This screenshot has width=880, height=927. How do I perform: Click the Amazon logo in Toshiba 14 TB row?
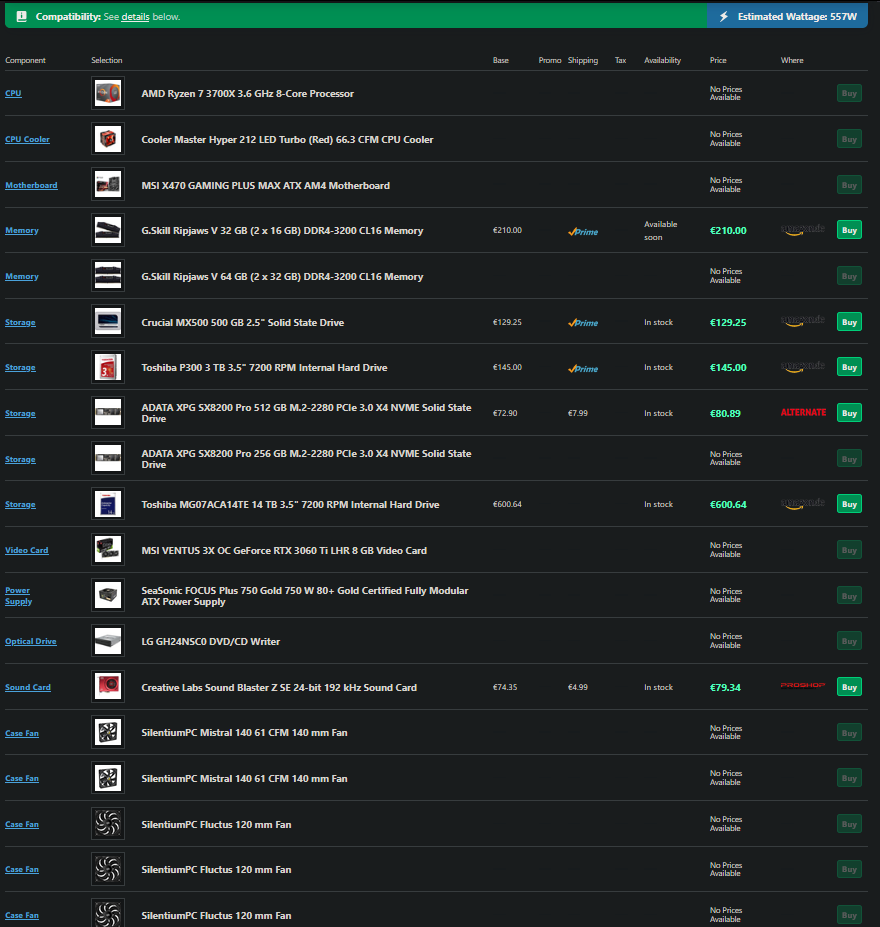803,504
